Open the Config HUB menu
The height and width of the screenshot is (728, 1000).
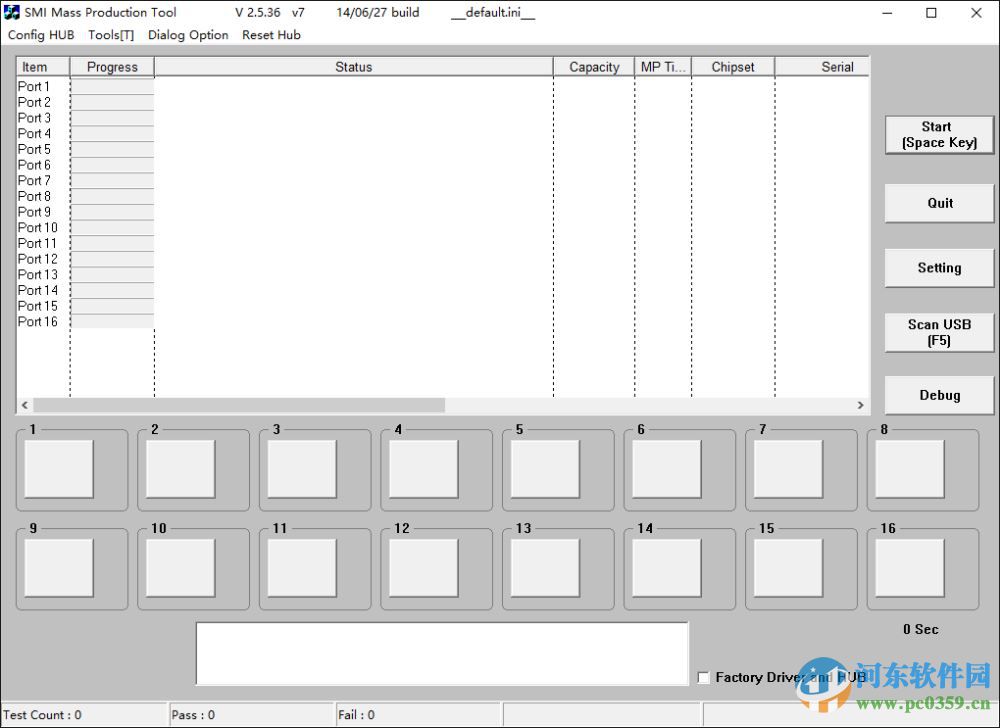click(41, 35)
